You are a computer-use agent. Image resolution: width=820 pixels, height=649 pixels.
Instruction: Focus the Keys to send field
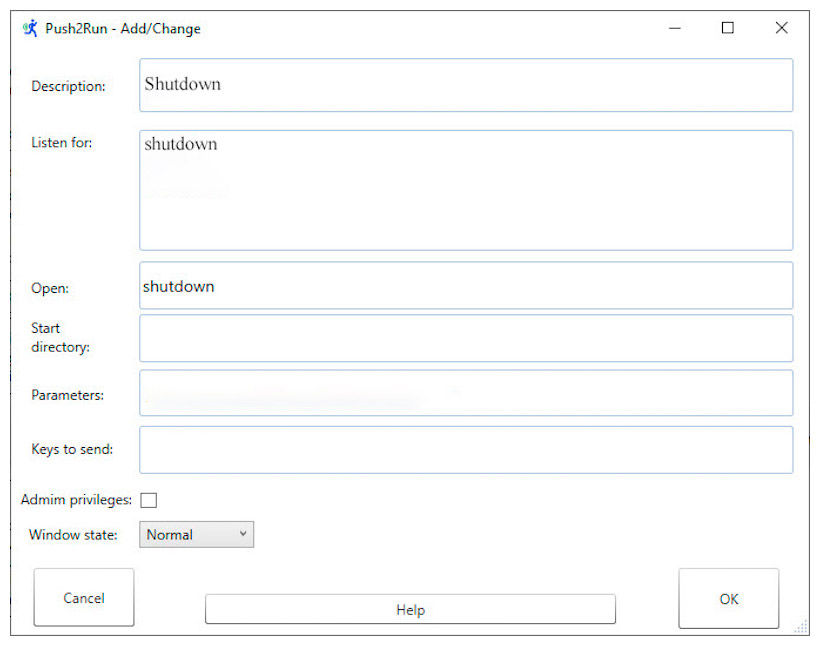[466, 450]
